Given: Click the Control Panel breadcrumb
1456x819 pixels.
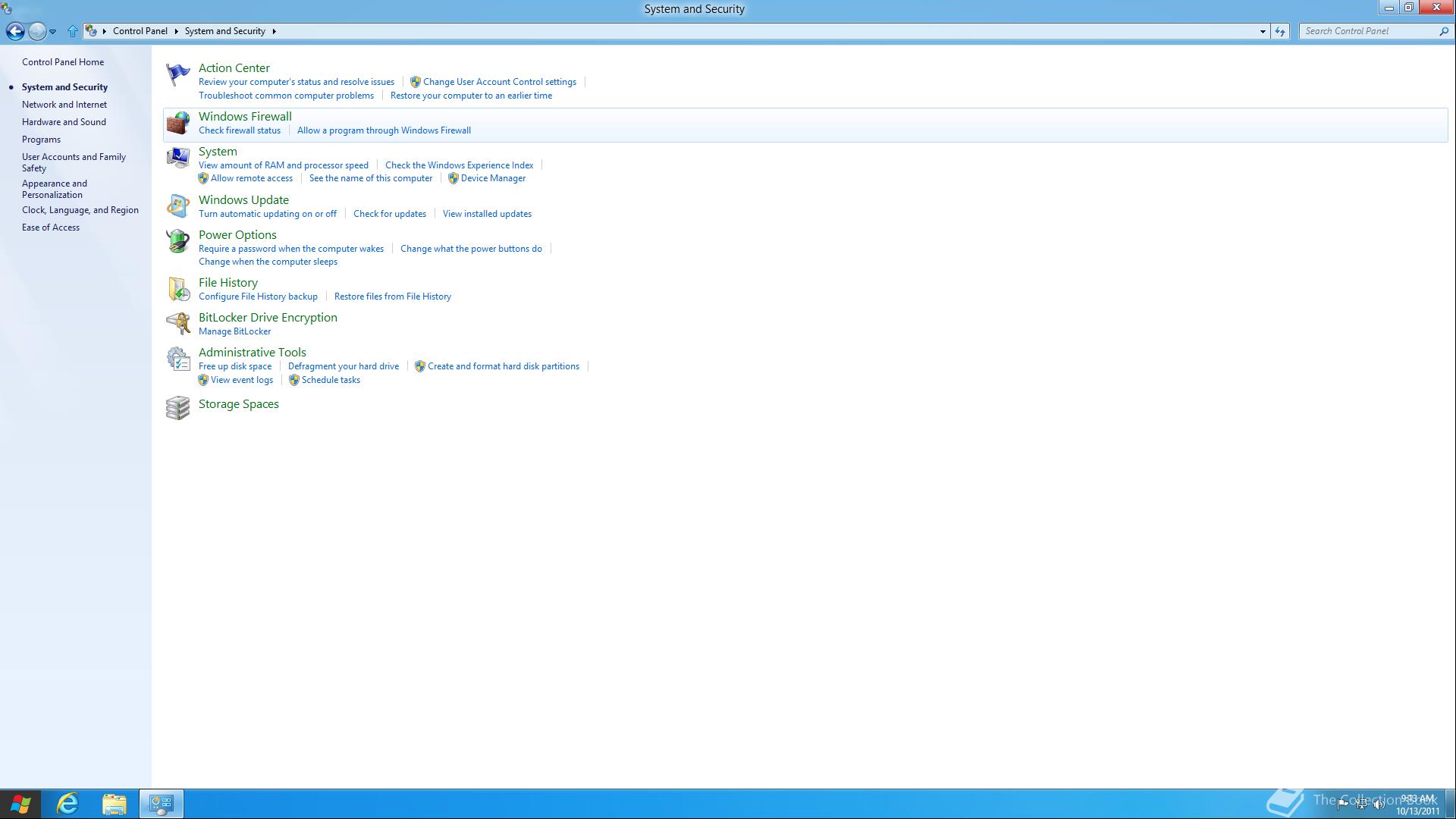Looking at the screenshot, I should coord(140,31).
